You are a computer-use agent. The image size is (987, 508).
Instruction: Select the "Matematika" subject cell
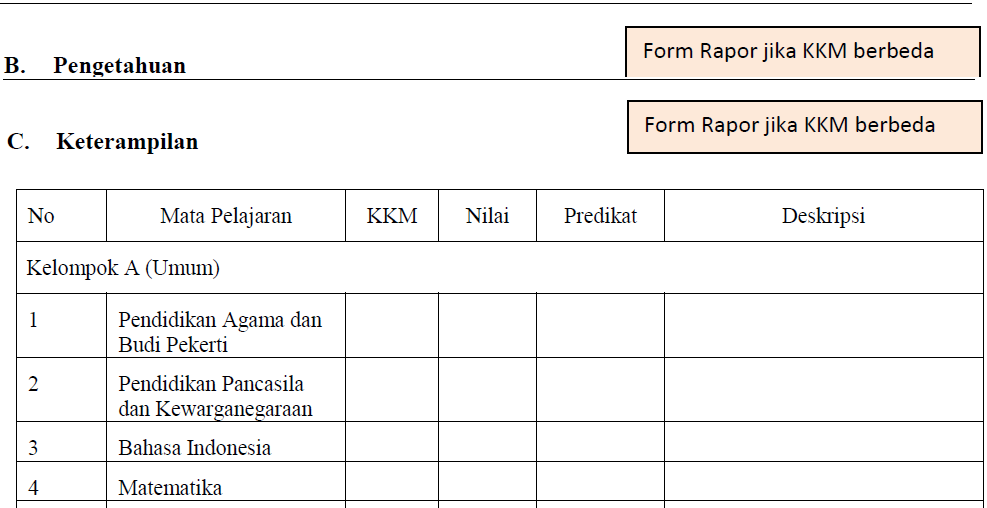(170, 488)
